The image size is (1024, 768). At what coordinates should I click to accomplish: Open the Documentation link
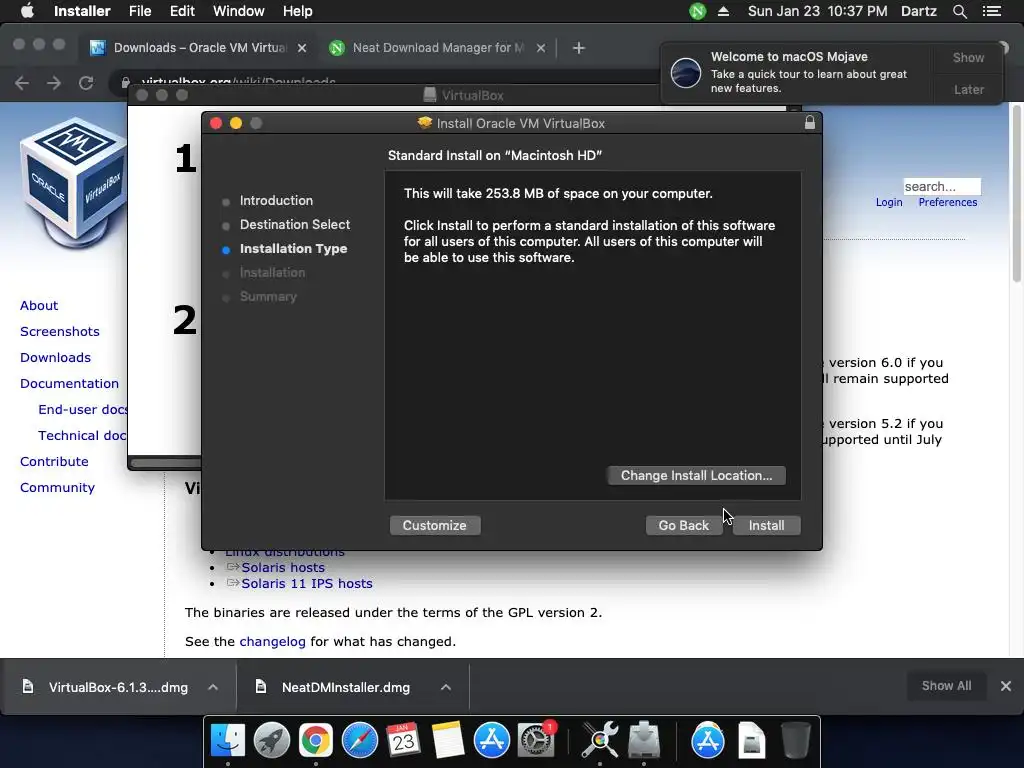pyautogui.click(x=69, y=383)
